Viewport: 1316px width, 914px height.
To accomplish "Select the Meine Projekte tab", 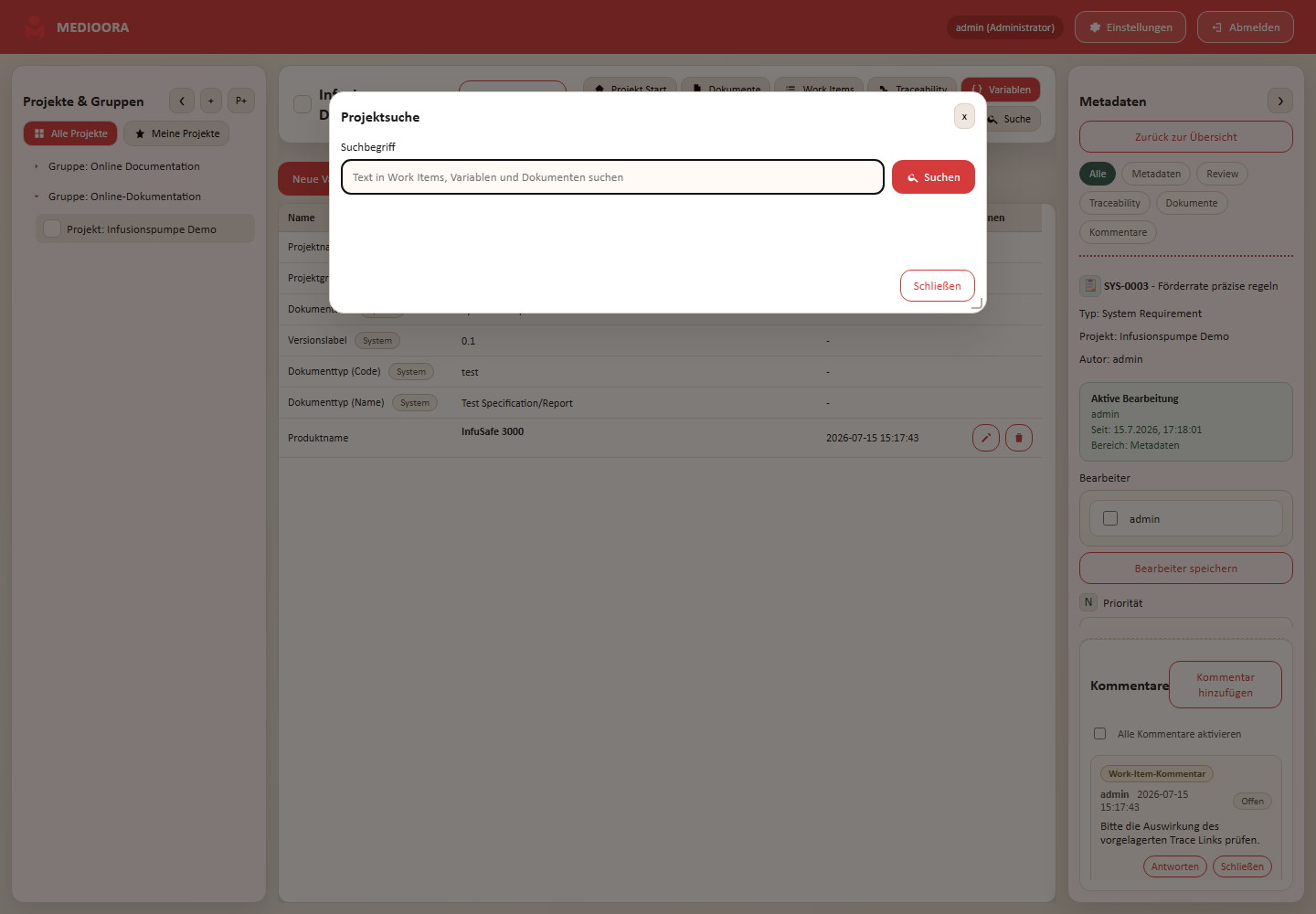I will (x=176, y=133).
